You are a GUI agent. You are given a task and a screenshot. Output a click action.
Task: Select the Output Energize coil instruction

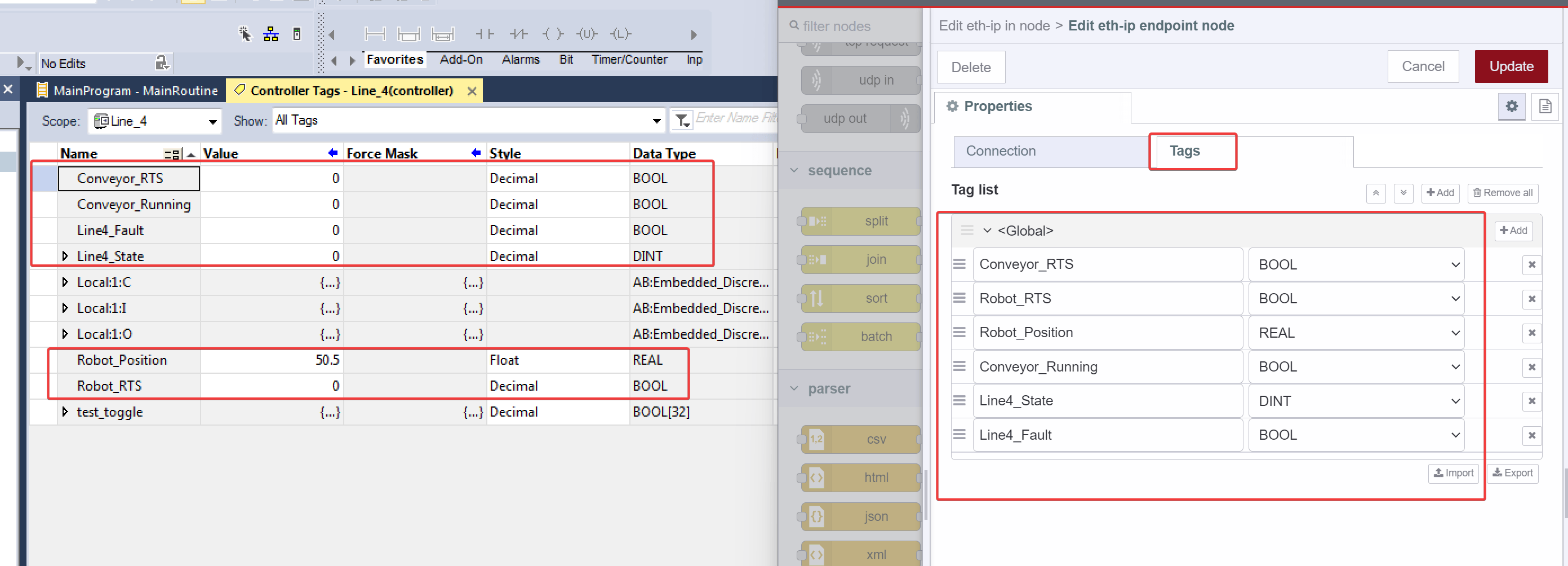pos(552,34)
